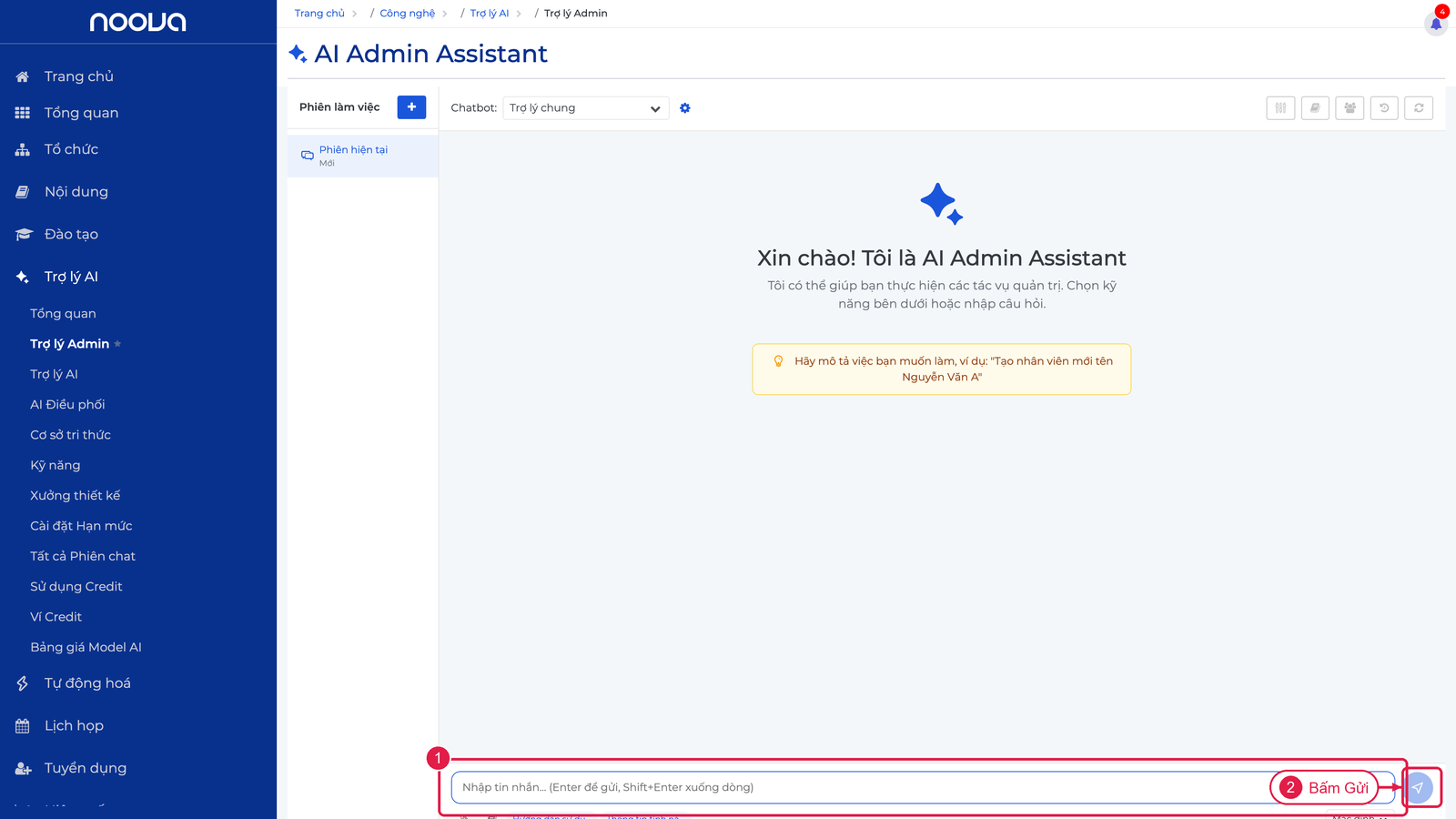Click the refresh arrows toolbar icon
Image resolution: width=1456 pixels, height=819 pixels.
(1419, 107)
